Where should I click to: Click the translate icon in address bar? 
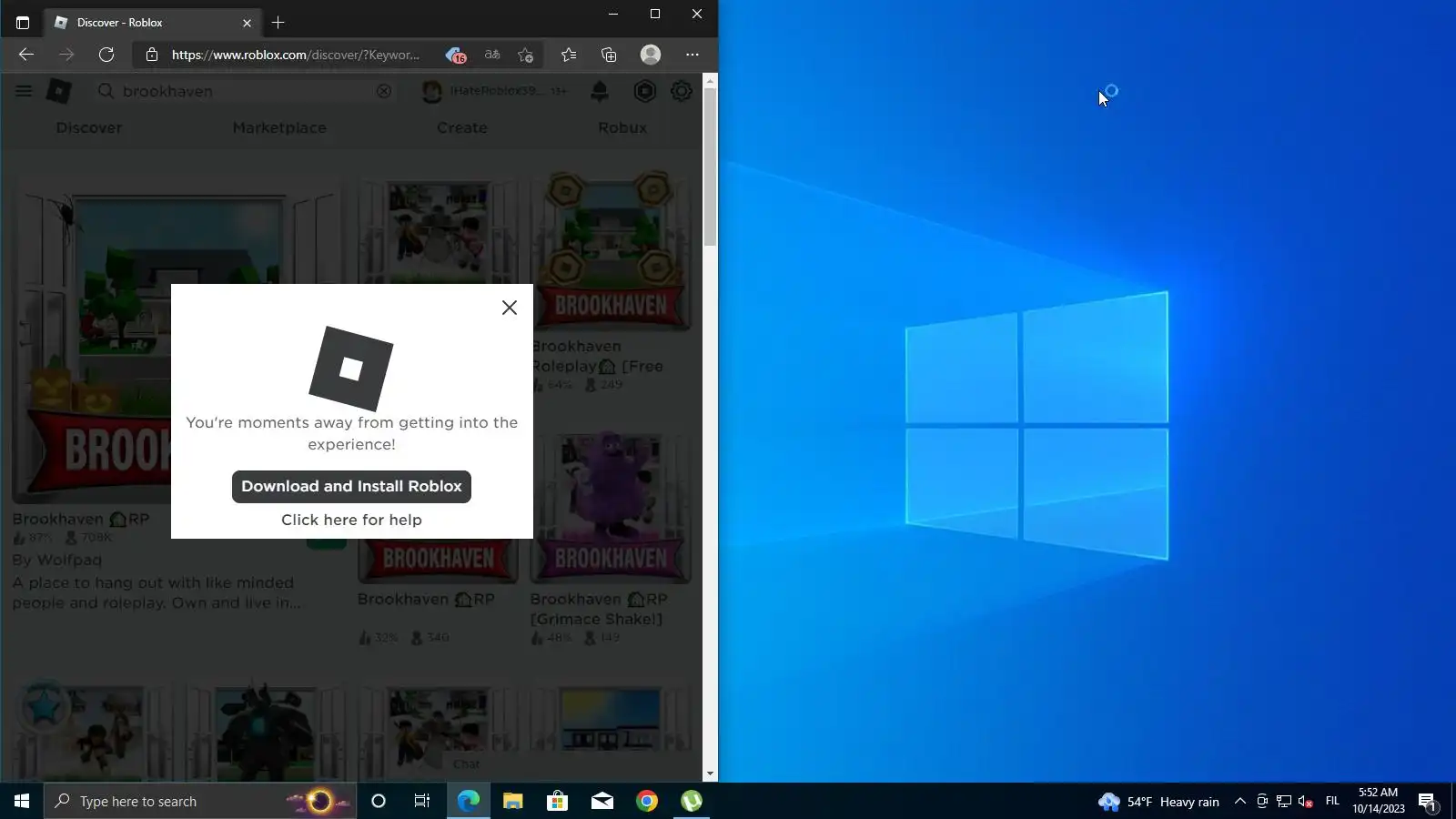coord(492,55)
